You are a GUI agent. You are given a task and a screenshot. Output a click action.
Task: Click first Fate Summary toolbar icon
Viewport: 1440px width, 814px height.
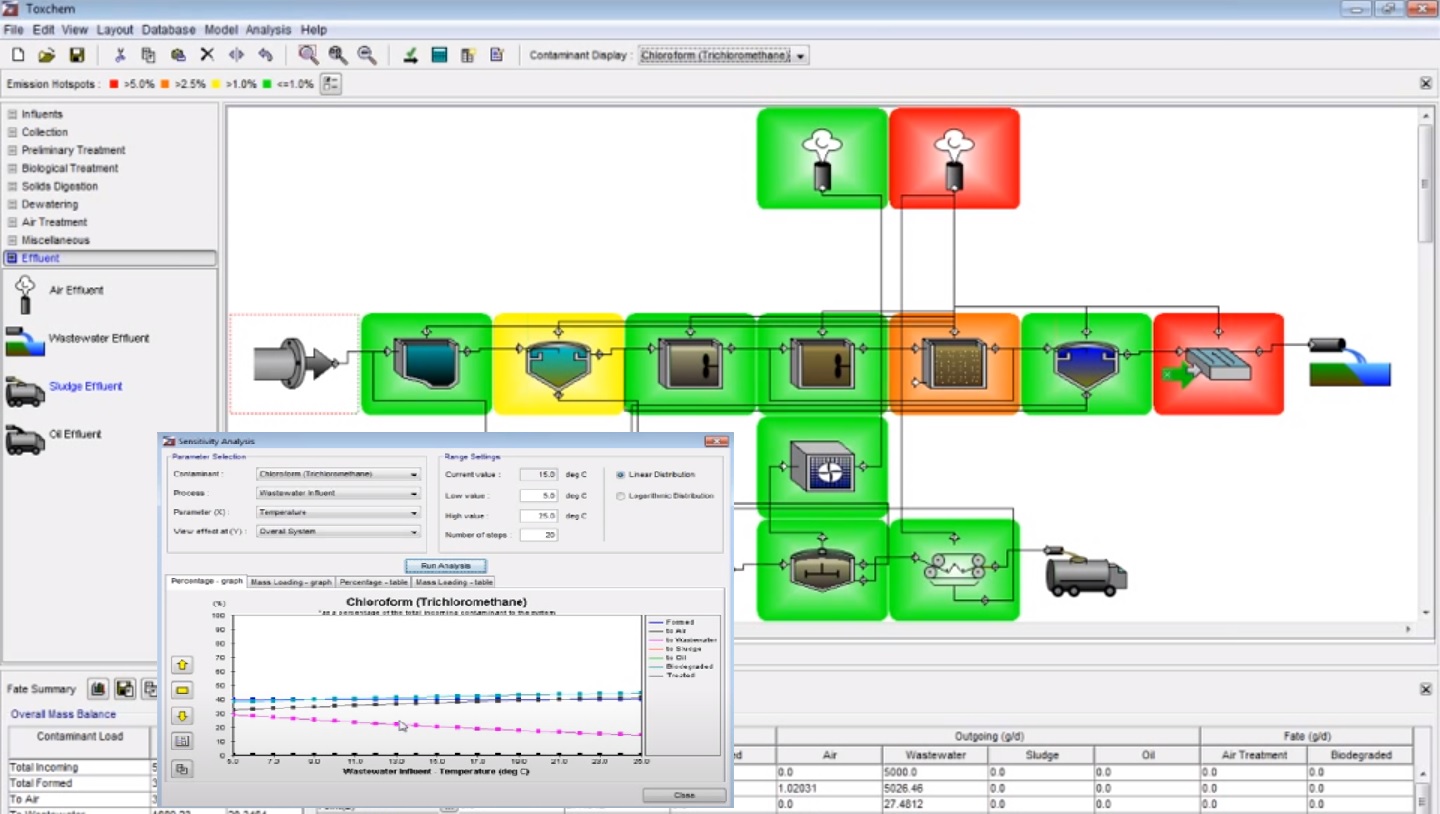coord(98,688)
